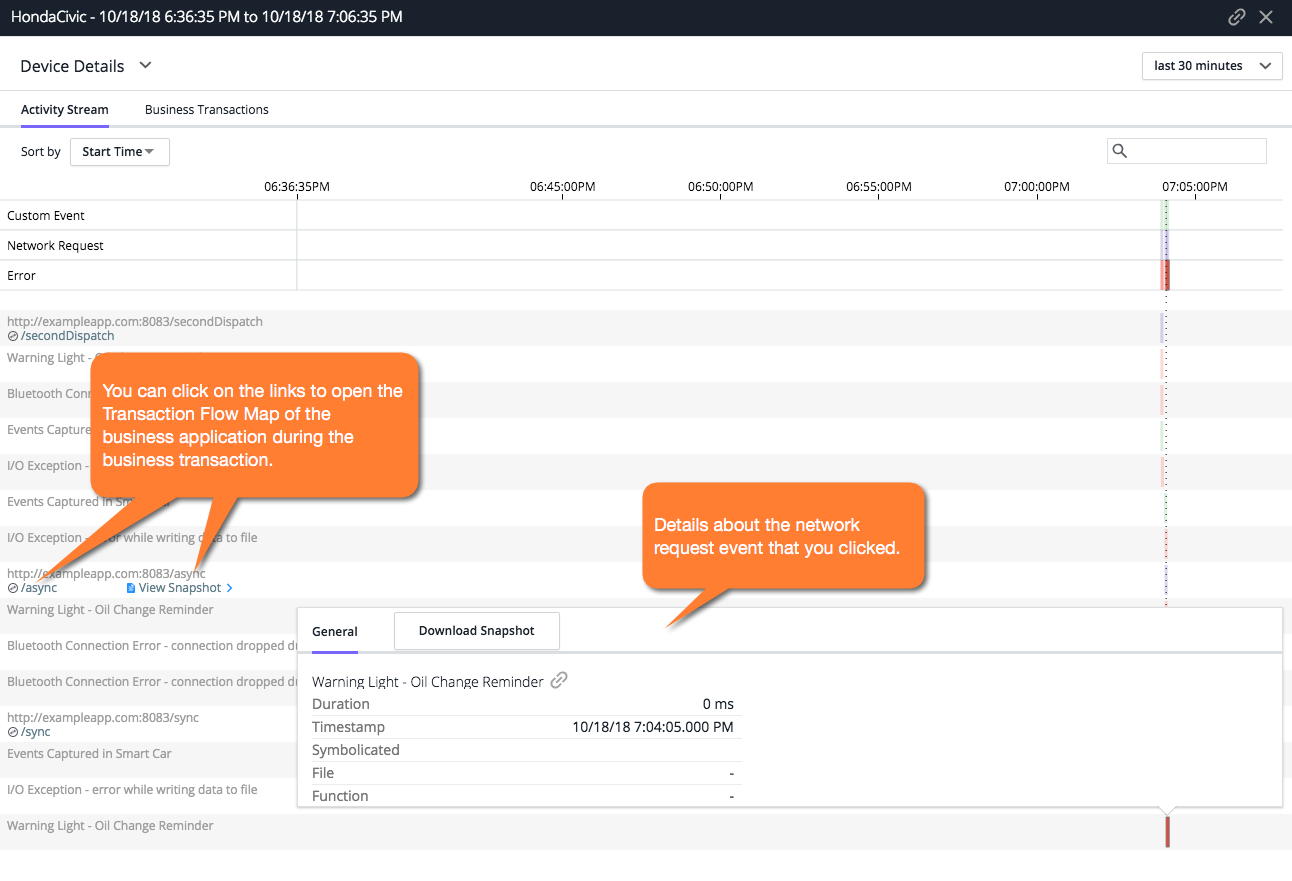Close the HondaCivic device details window
This screenshot has width=1292, height=881.
tap(1266, 17)
